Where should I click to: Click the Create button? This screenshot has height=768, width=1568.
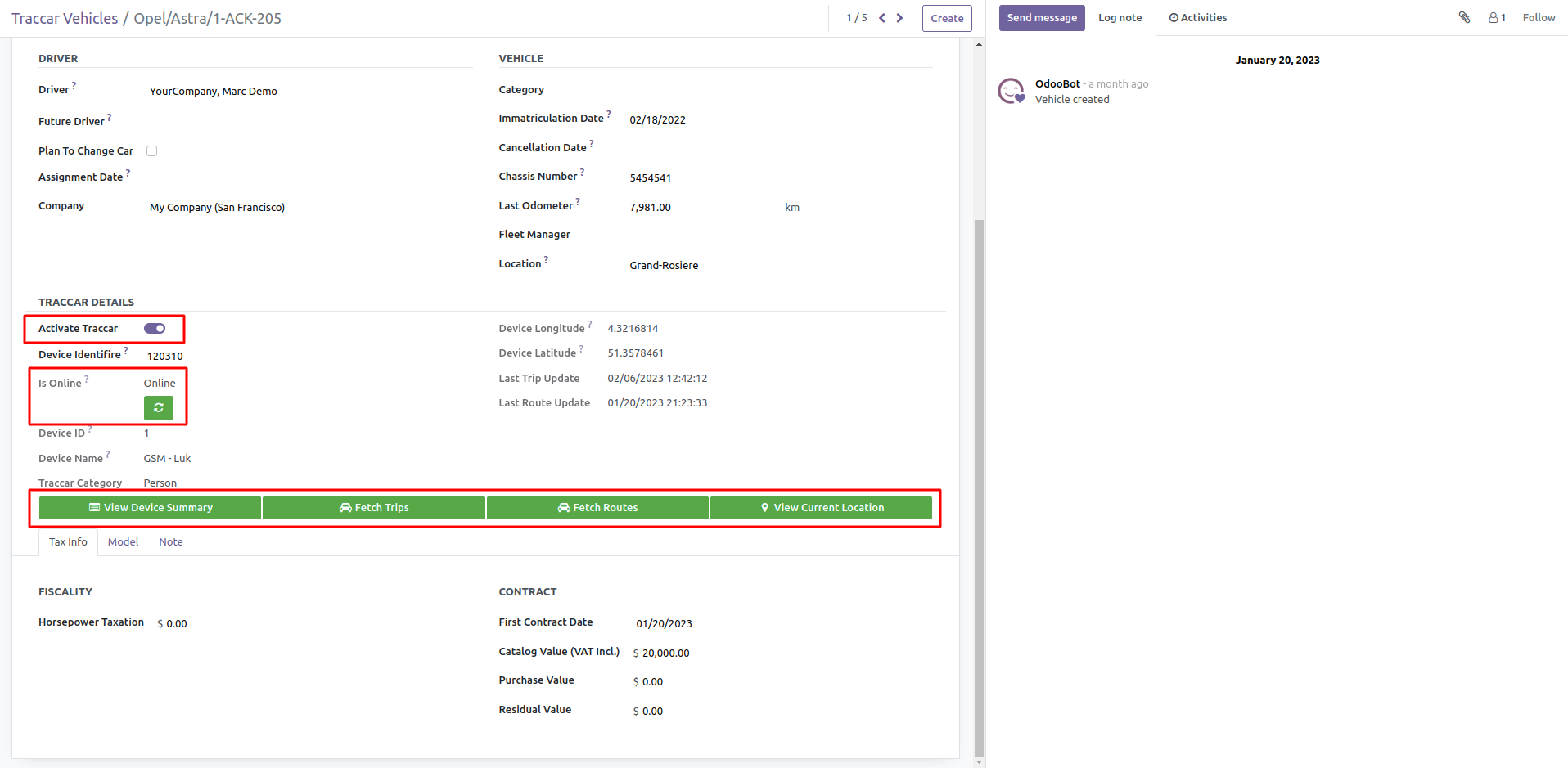tap(946, 18)
